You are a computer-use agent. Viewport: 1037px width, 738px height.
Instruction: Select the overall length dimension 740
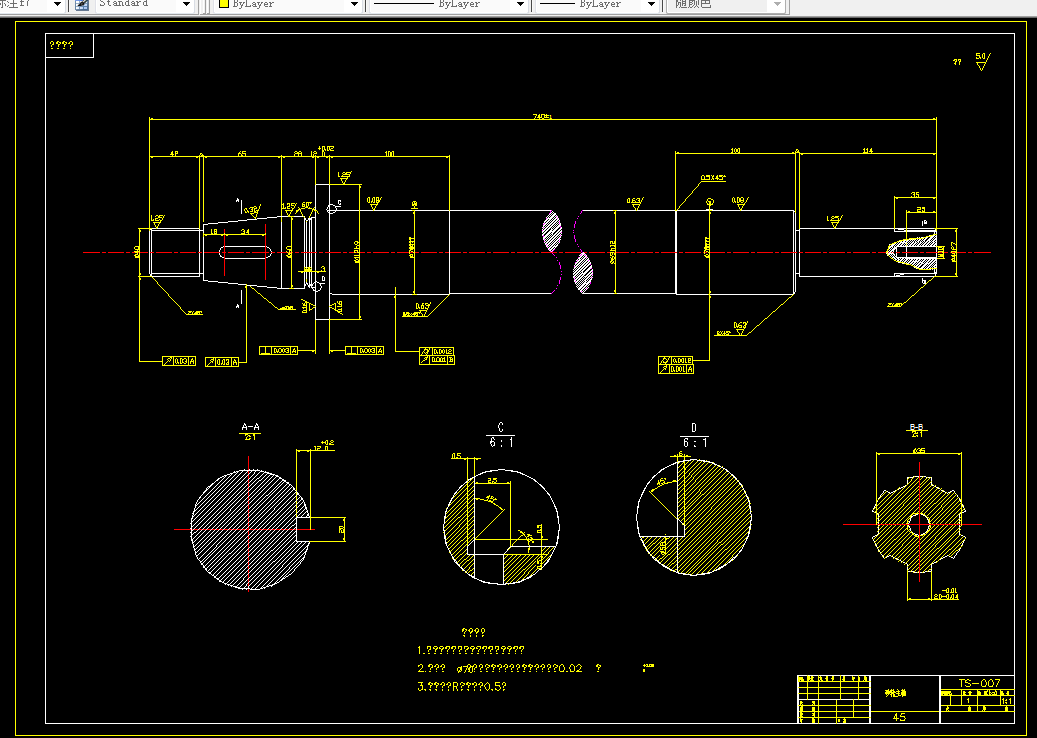point(542,116)
